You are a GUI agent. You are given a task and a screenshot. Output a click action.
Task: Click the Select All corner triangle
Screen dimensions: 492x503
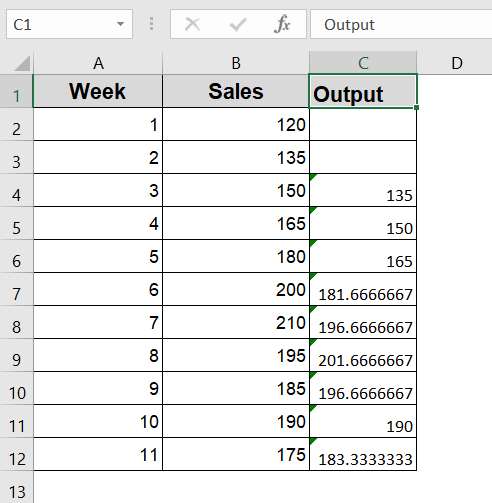click(x=23, y=63)
